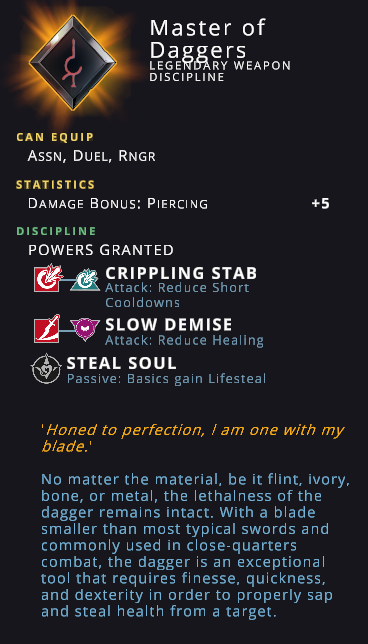The height and width of the screenshot is (644, 368).
Task: Select the Damage Bonus: Piercing stat label
Action: click(118, 204)
